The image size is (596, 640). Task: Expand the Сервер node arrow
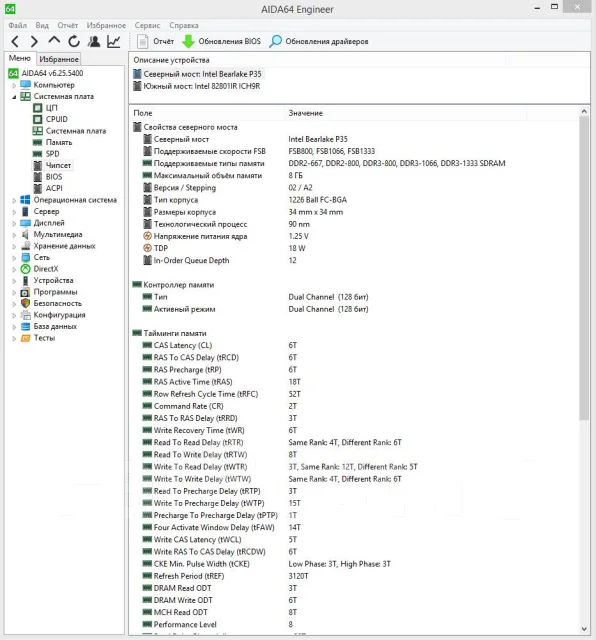pyautogui.click(x=14, y=211)
